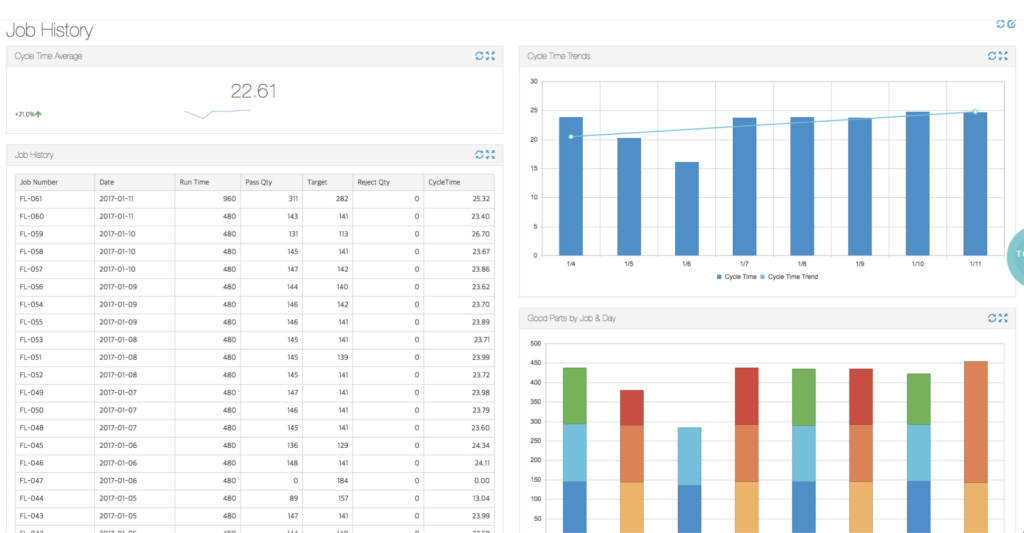Refresh the Cycle Time Average panel

(x=479, y=56)
